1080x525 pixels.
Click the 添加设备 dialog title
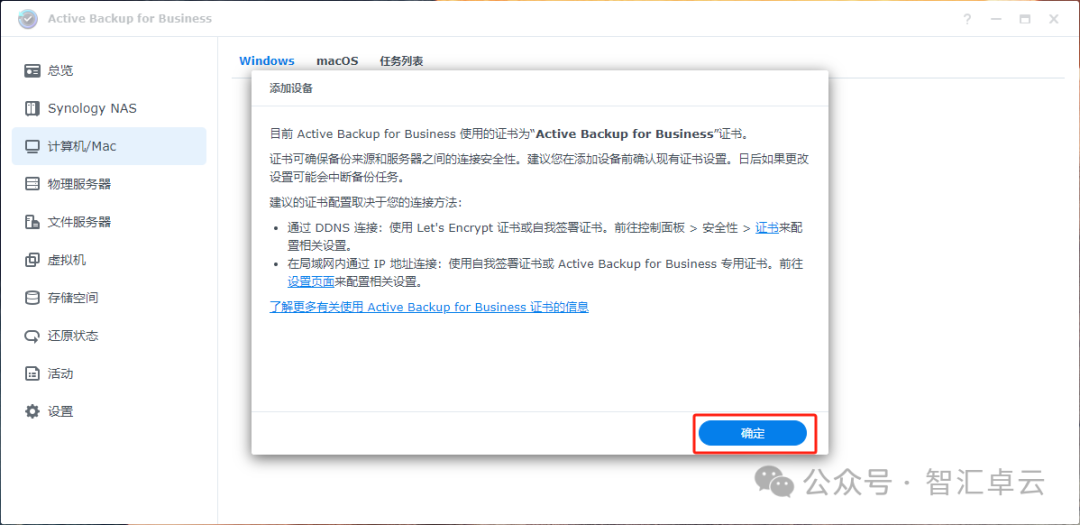[291, 88]
